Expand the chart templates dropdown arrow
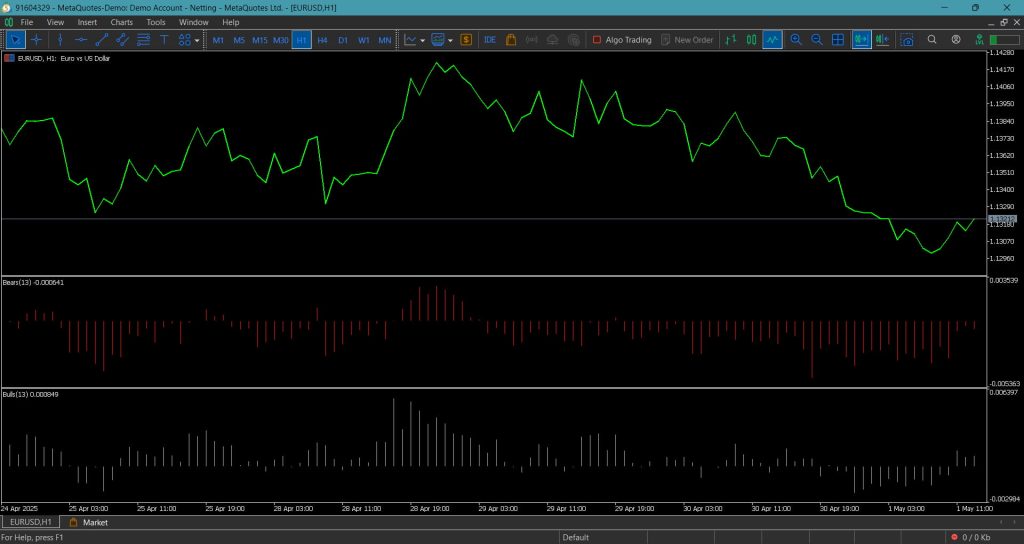Image resolution: width=1024 pixels, height=544 pixels. [x=450, y=40]
